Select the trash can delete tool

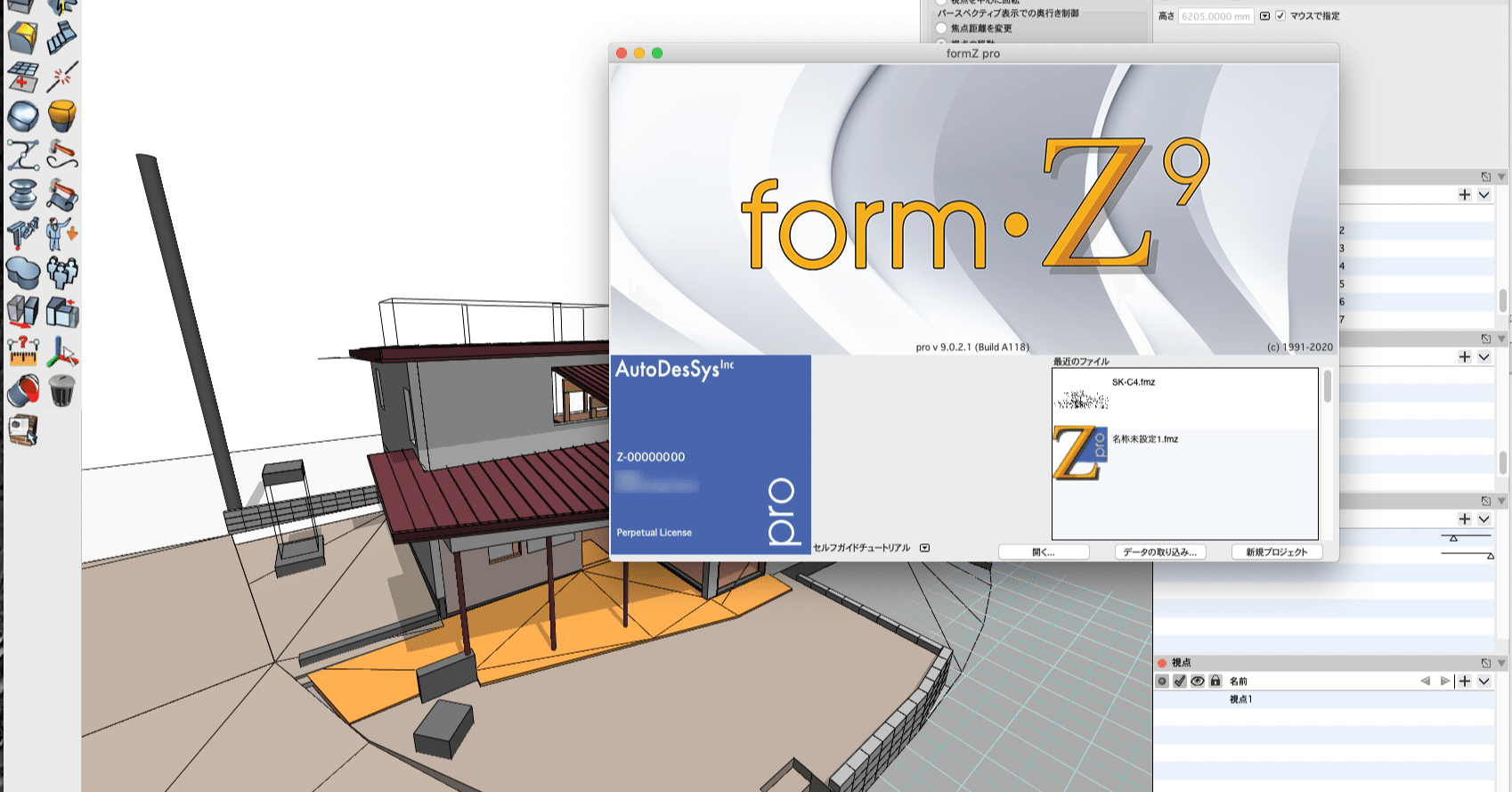tap(61, 390)
